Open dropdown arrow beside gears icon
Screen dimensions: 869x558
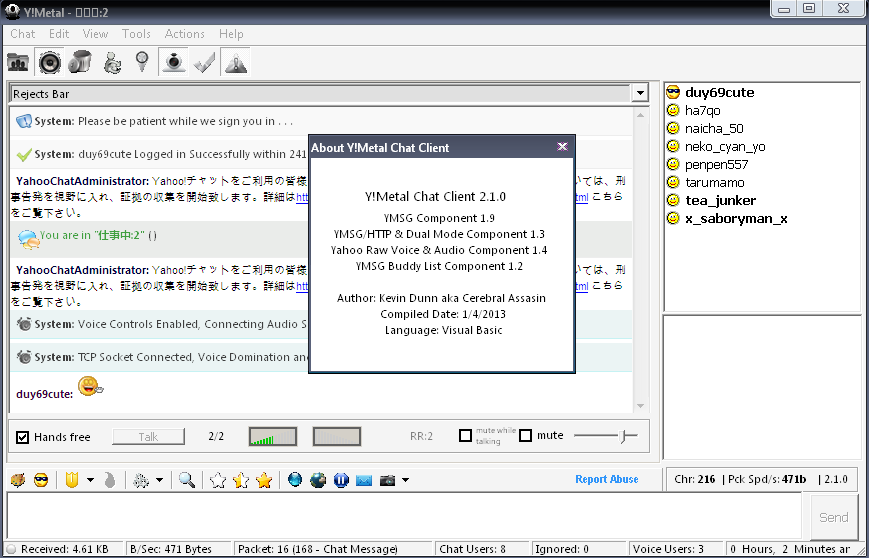159,480
